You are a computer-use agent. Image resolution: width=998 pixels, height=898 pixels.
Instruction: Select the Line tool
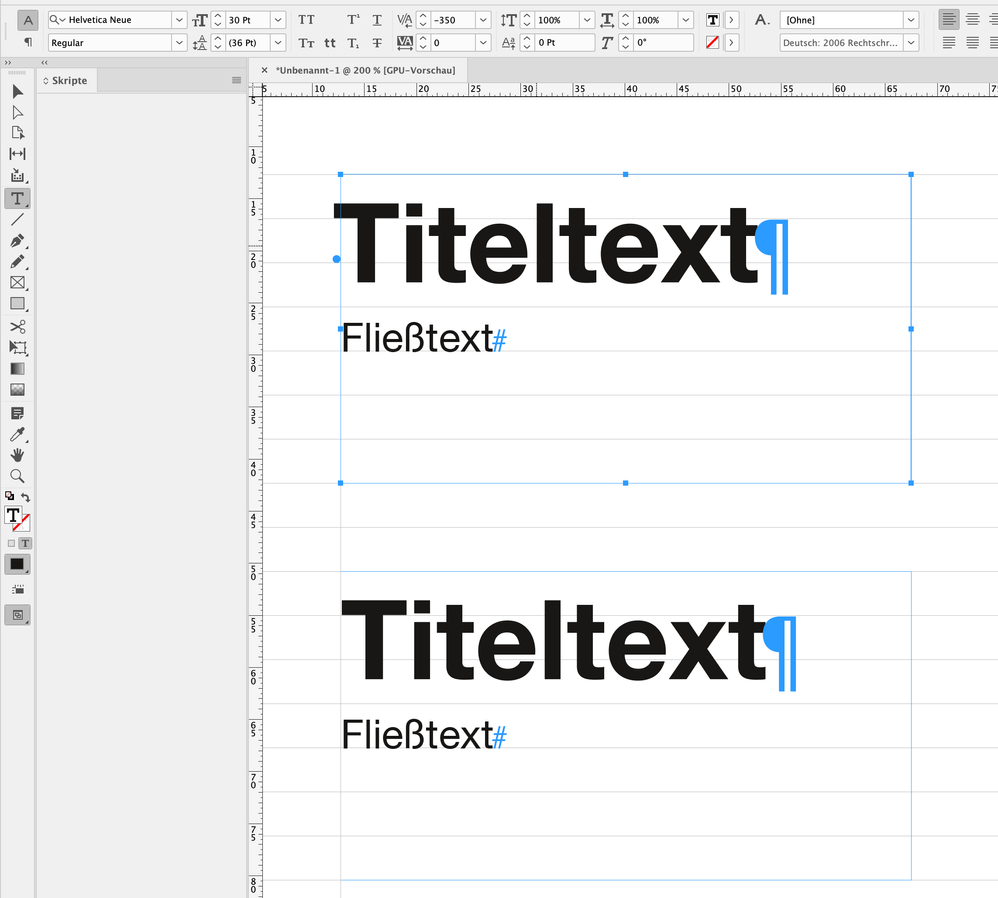click(x=17, y=220)
